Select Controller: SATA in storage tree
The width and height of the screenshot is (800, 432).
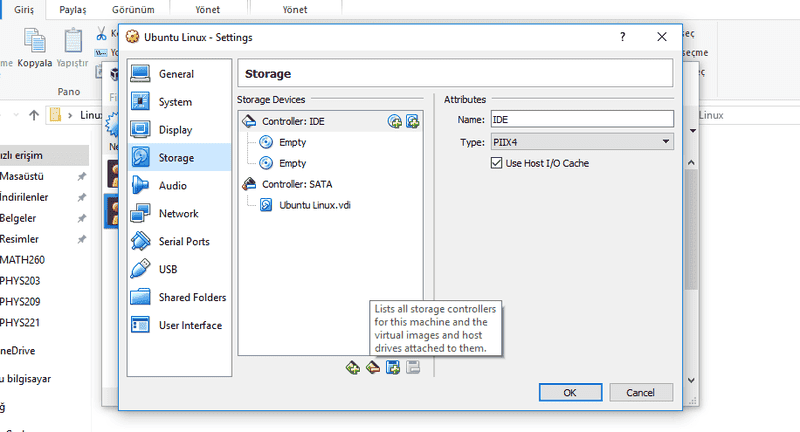(296, 184)
